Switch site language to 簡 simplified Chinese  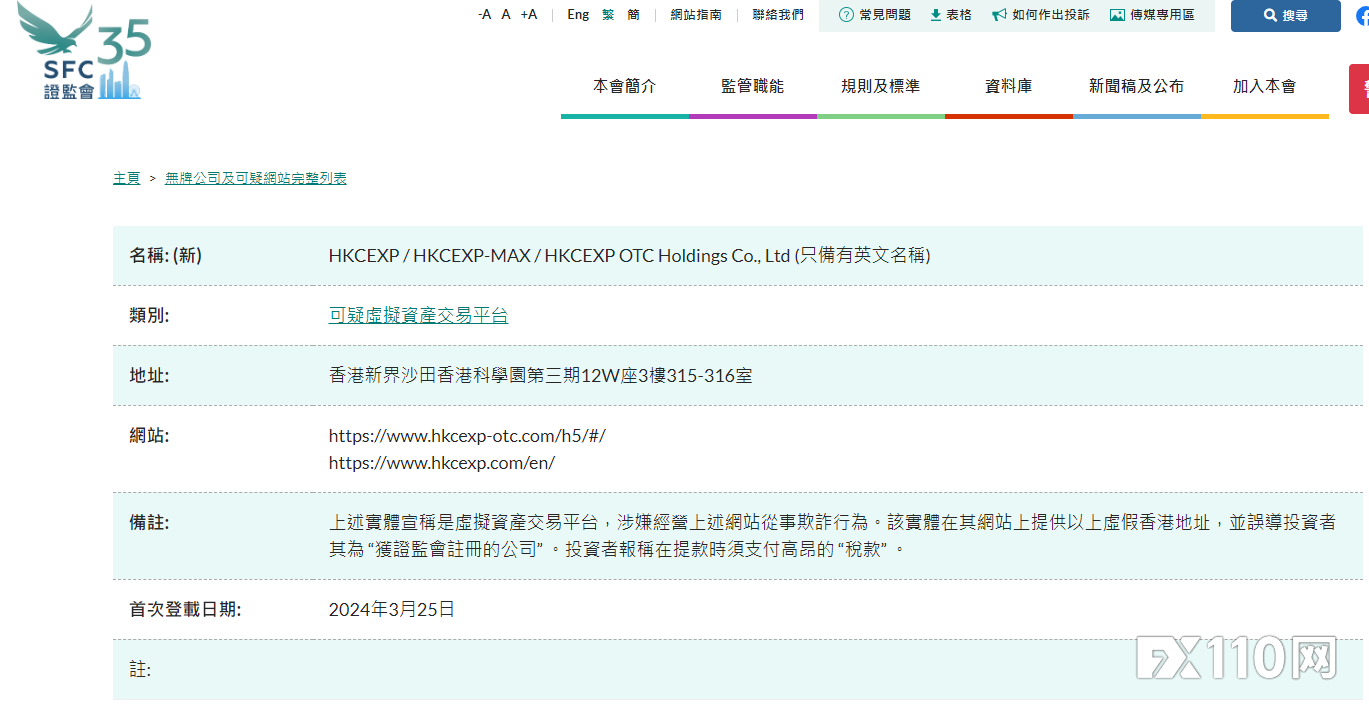[x=633, y=15]
